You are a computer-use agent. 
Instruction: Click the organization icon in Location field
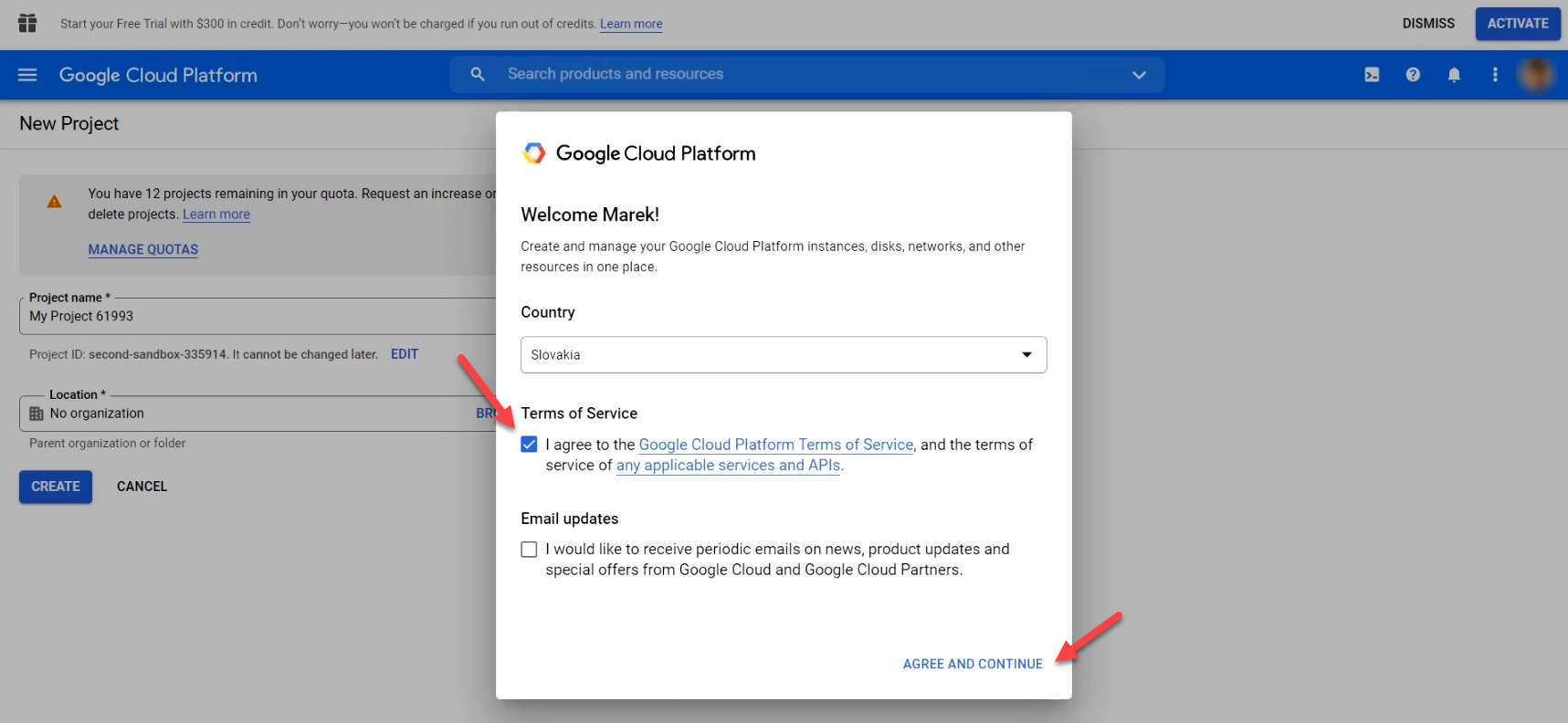pyautogui.click(x=37, y=414)
